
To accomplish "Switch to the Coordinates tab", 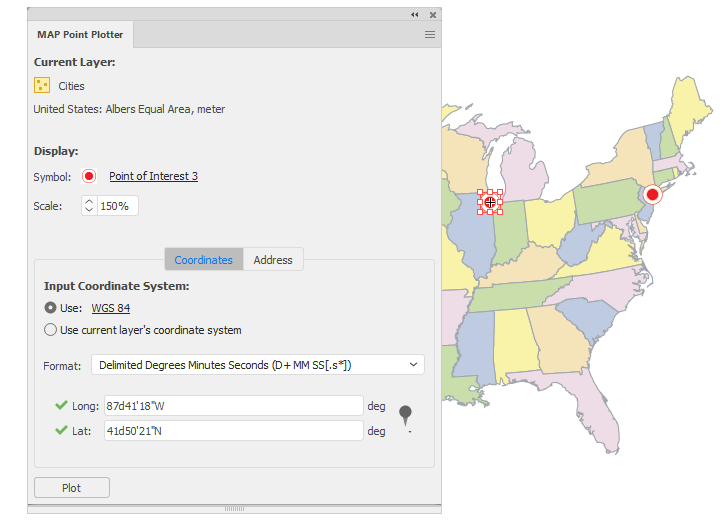I will point(203,260).
